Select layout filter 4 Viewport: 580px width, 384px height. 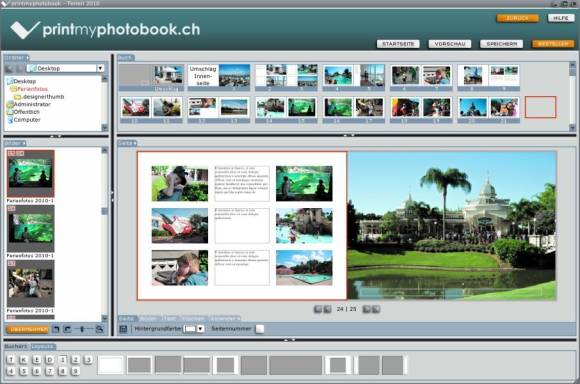(11, 371)
